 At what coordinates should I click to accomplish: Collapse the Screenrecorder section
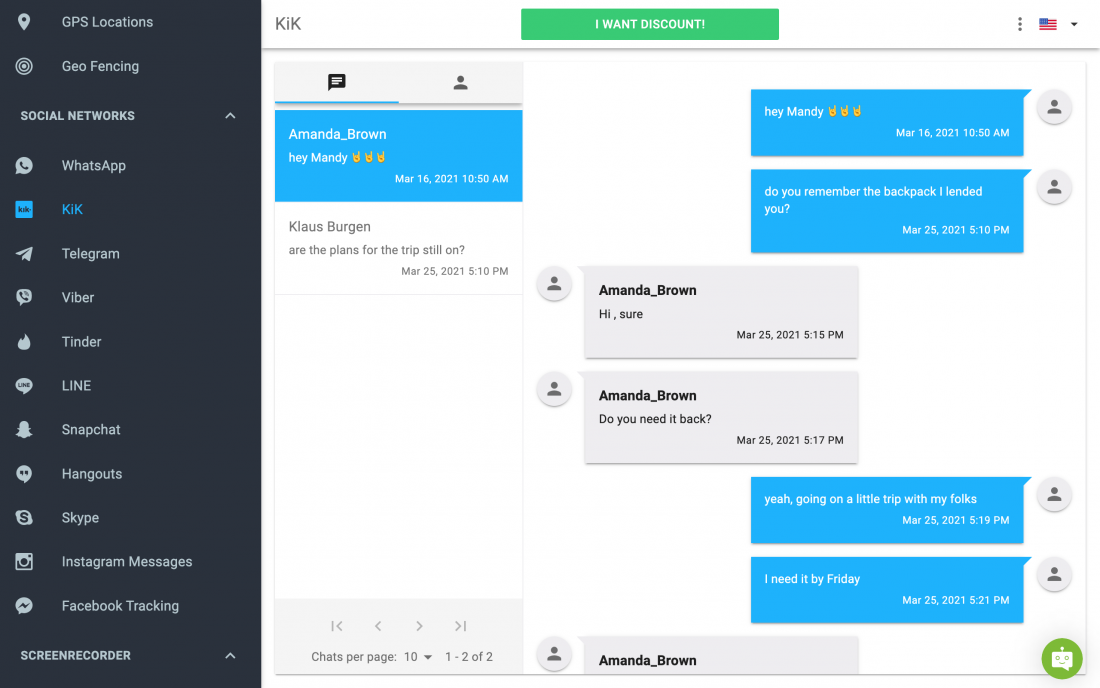pyautogui.click(x=230, y=656)
